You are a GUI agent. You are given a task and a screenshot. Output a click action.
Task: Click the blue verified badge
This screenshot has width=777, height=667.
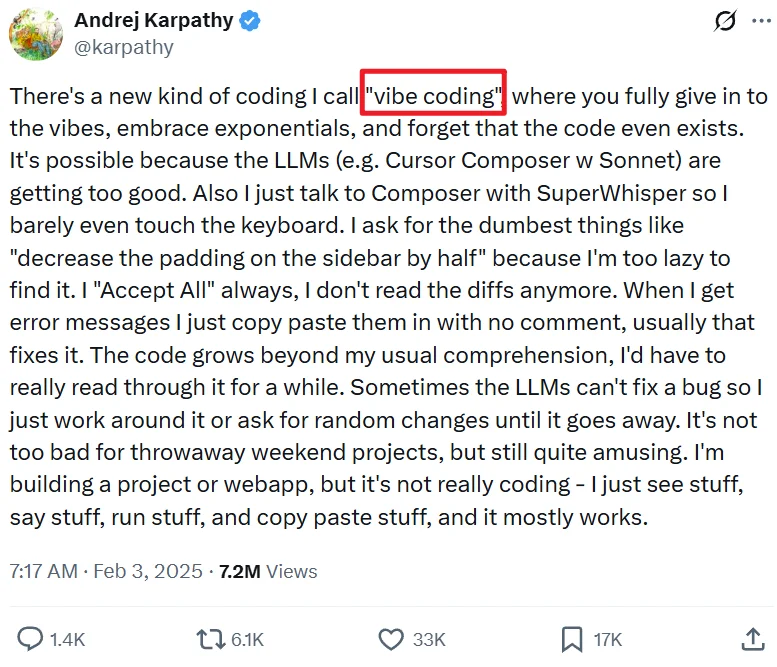[250, 21]
